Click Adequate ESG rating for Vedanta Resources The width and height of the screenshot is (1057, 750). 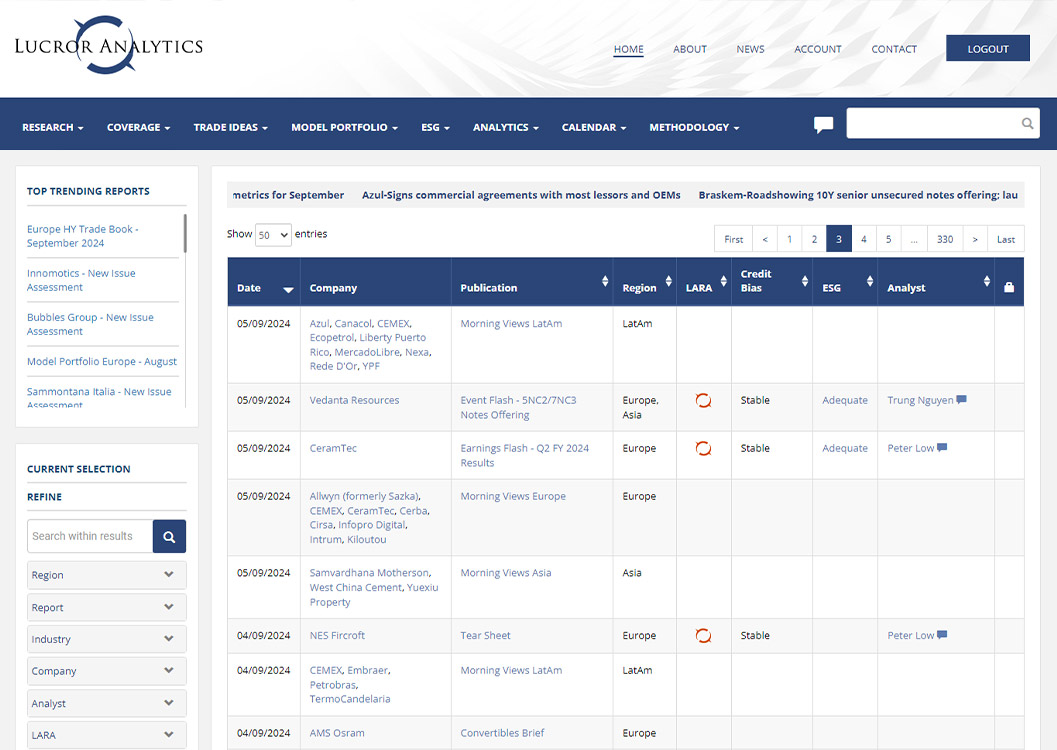point(845,400)
